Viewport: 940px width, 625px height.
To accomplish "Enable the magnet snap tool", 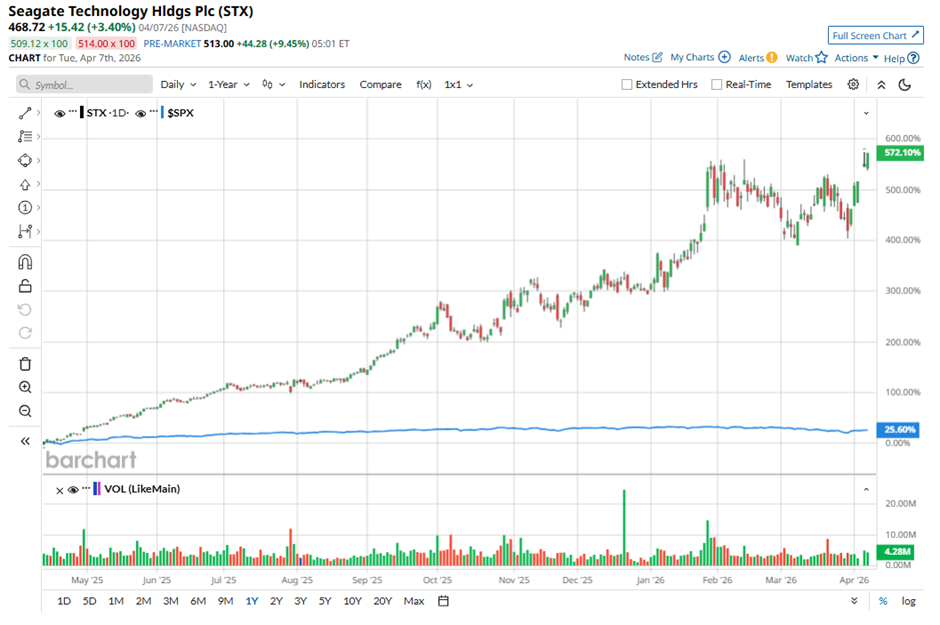I will point(26,262).
